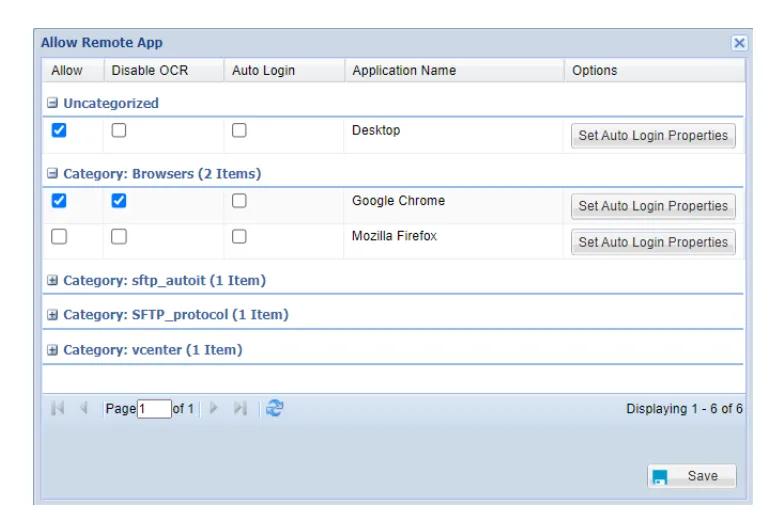
Task: Sort by Application Name column header
Action: point(455,70)
